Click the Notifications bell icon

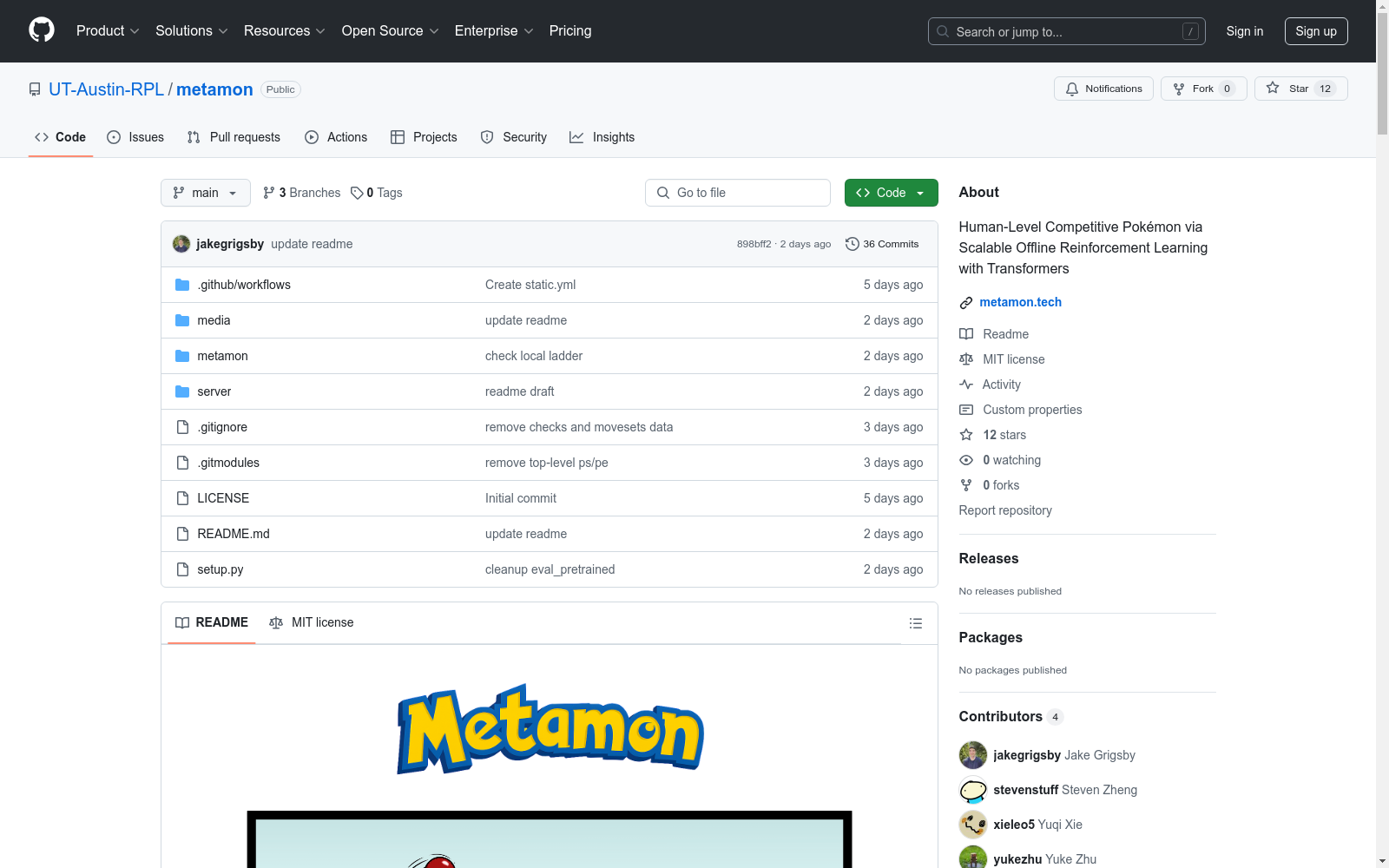click(1072, 89)
